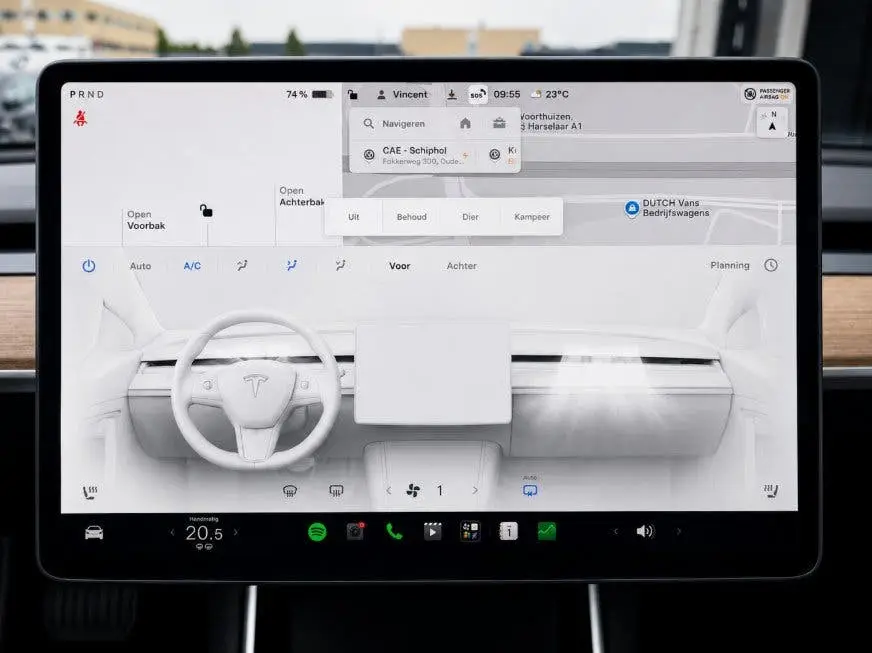Viewport: 872px width, 653px height.
Task: Navigate to Work via briefcase icon
Action: tap(499, 123)
